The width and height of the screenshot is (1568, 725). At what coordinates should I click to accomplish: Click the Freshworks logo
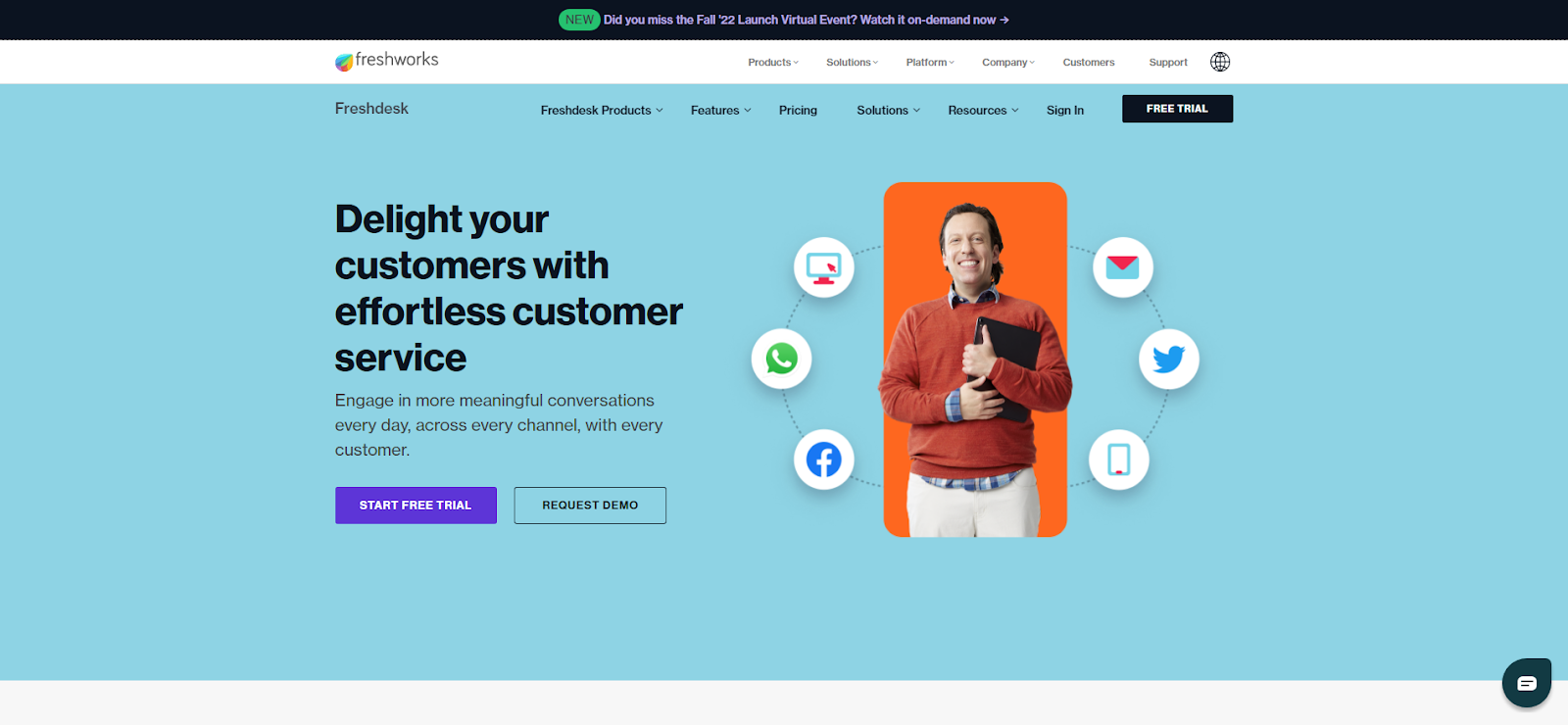pos(387,61)
